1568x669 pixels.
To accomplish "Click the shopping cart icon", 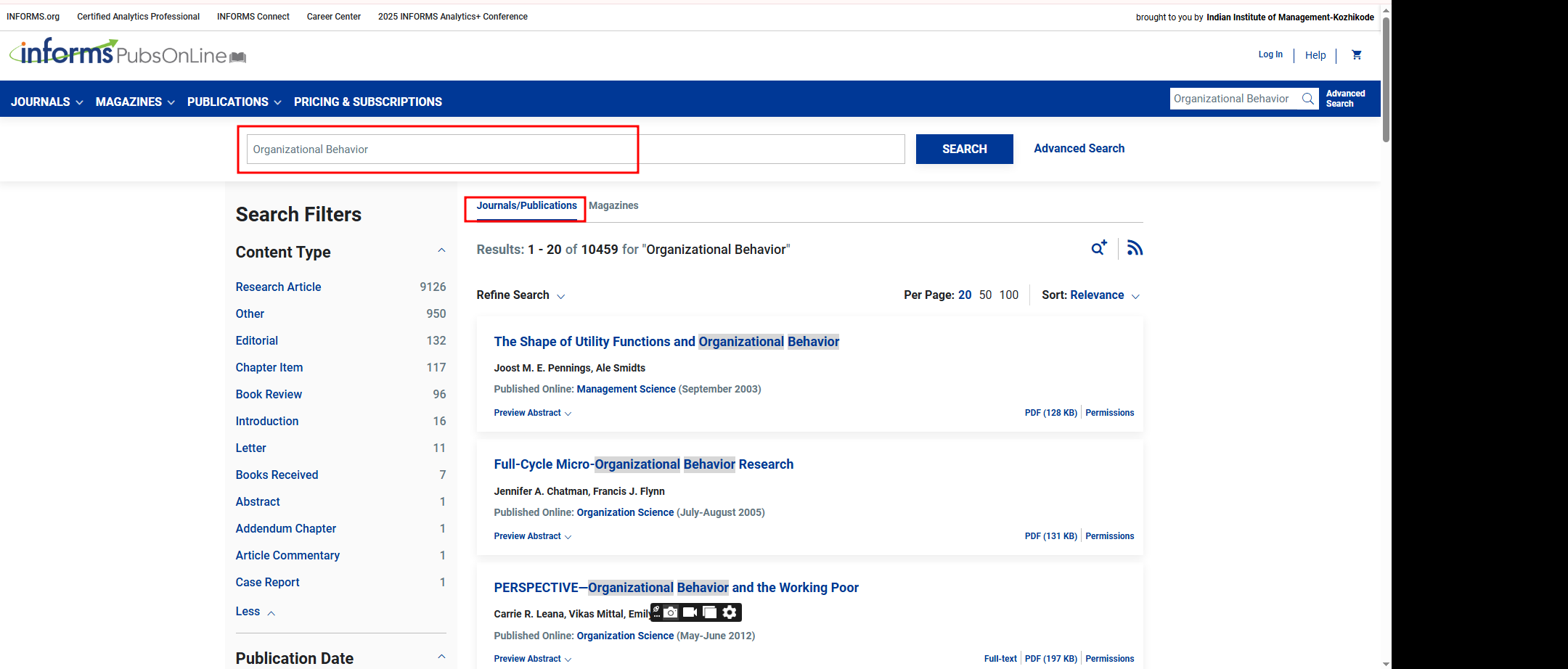I will pyautogui.click(x=1356, y=55).
